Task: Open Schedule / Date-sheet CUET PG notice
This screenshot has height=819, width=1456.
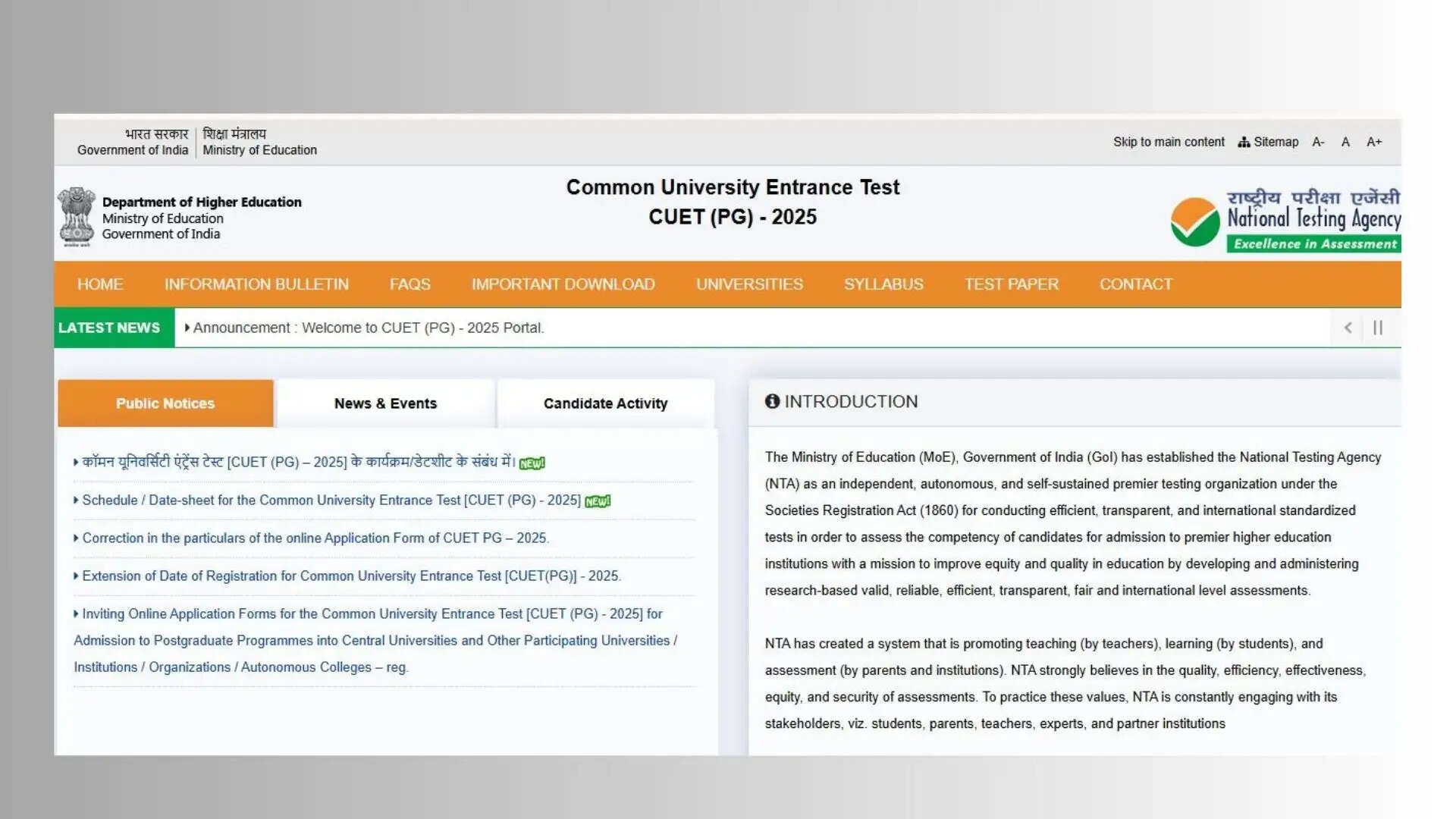Action: point(331,500)
